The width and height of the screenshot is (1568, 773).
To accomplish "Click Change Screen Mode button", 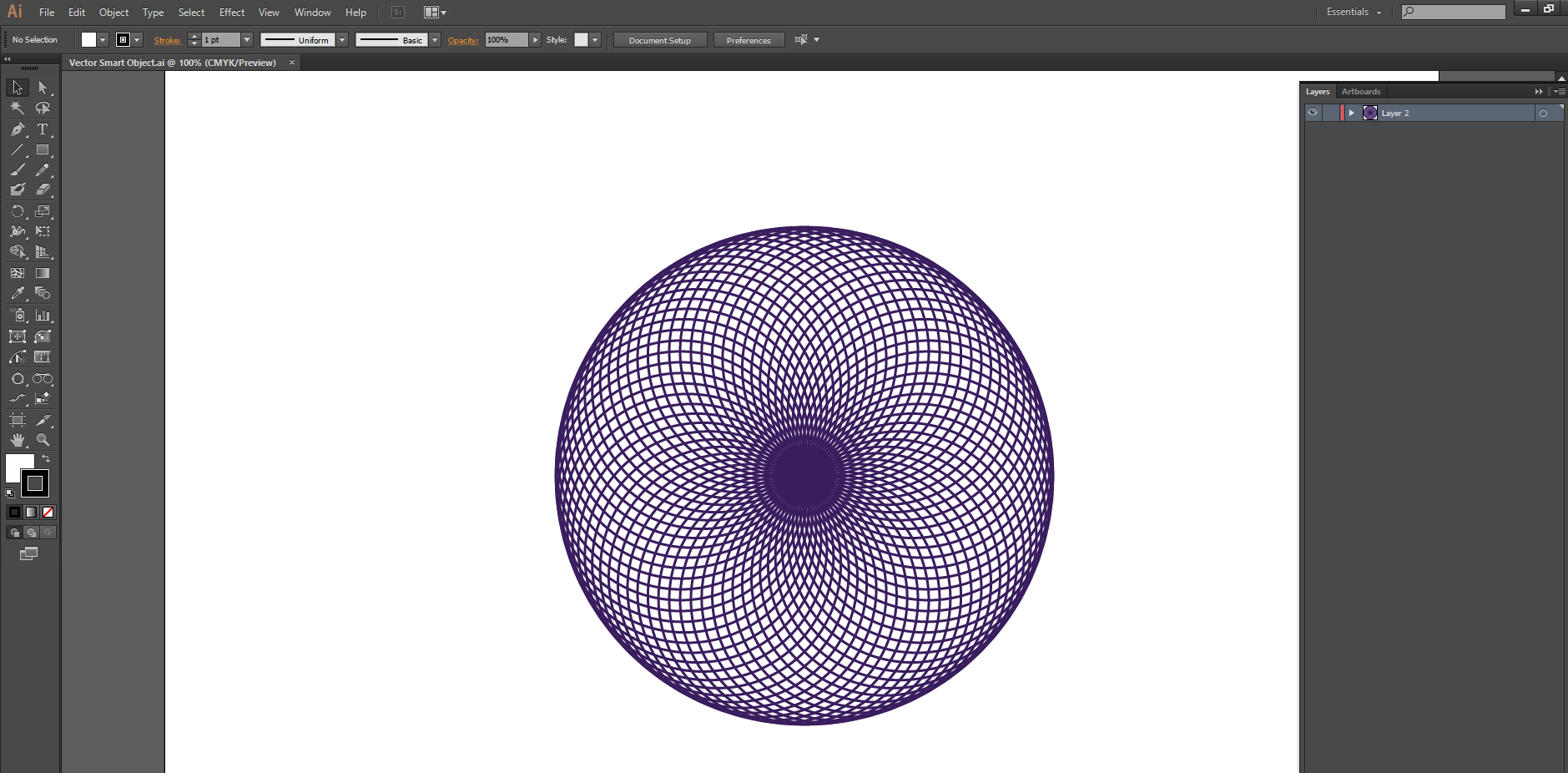I will [x=28, y=553].
